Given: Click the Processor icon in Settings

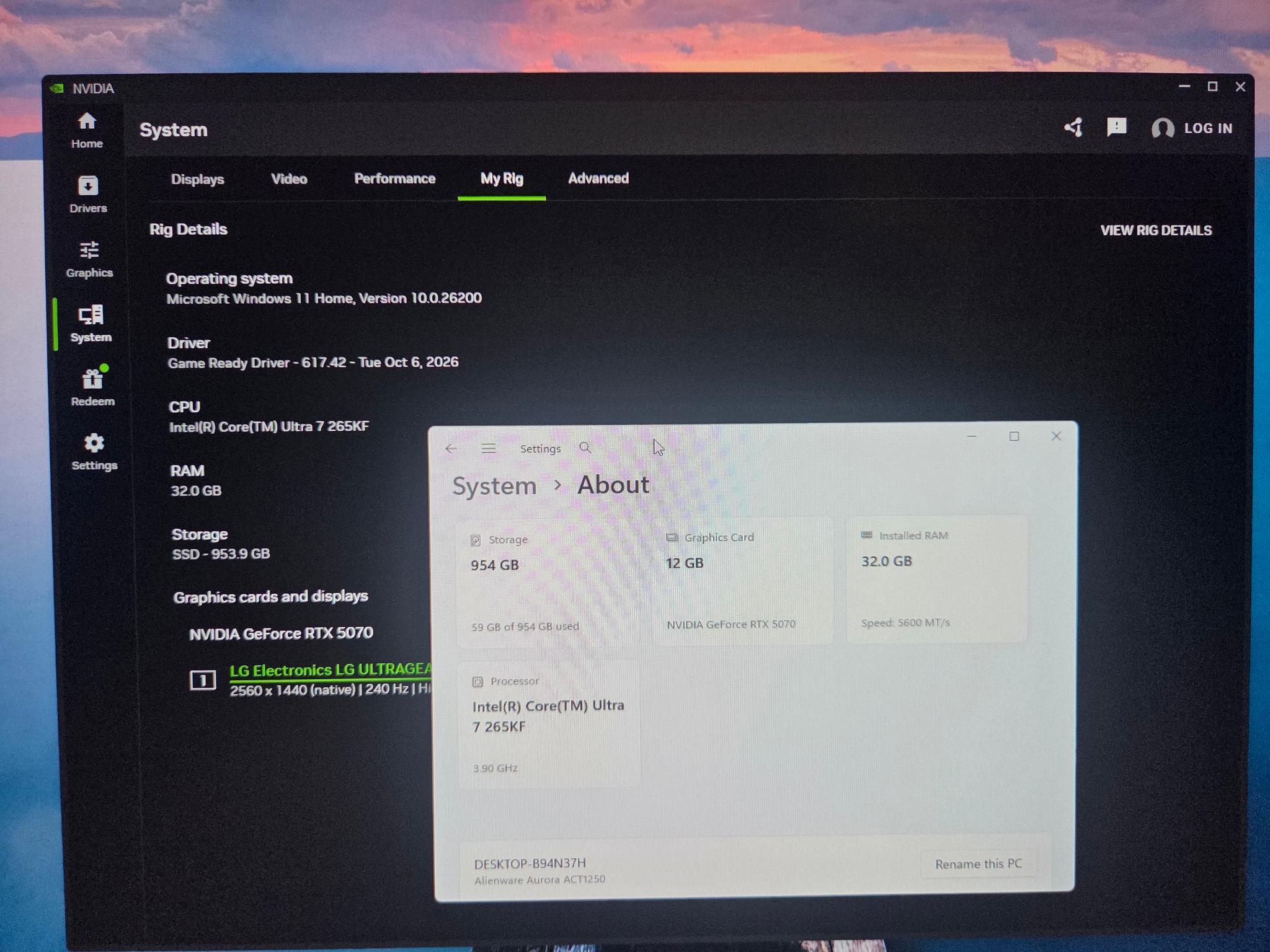Looking at the screenshot, I should [477, 682].
